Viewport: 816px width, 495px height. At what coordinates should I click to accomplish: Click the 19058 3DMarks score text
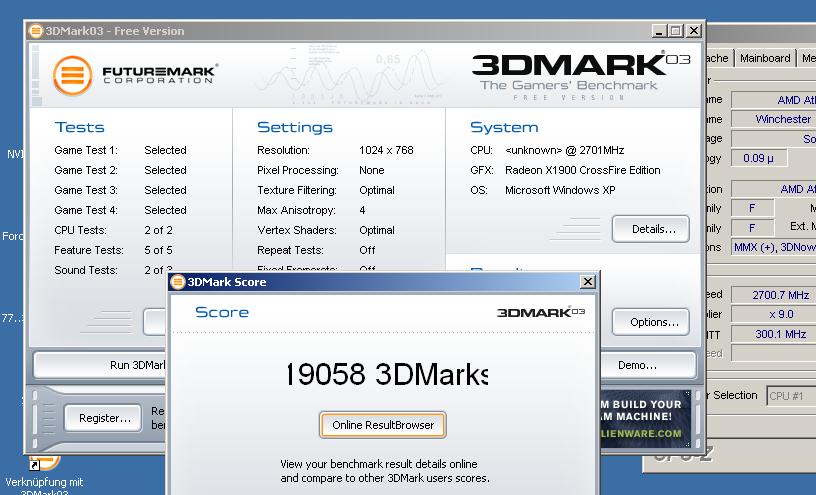point(387,374)
